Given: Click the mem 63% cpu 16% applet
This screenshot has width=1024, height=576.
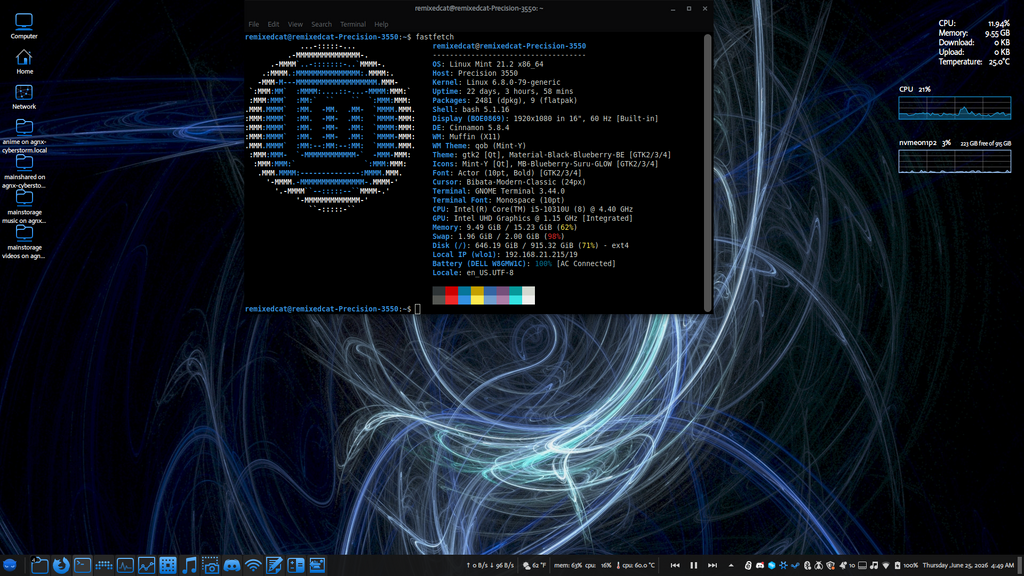Looking at the screenshot, I should click(583, 565).
